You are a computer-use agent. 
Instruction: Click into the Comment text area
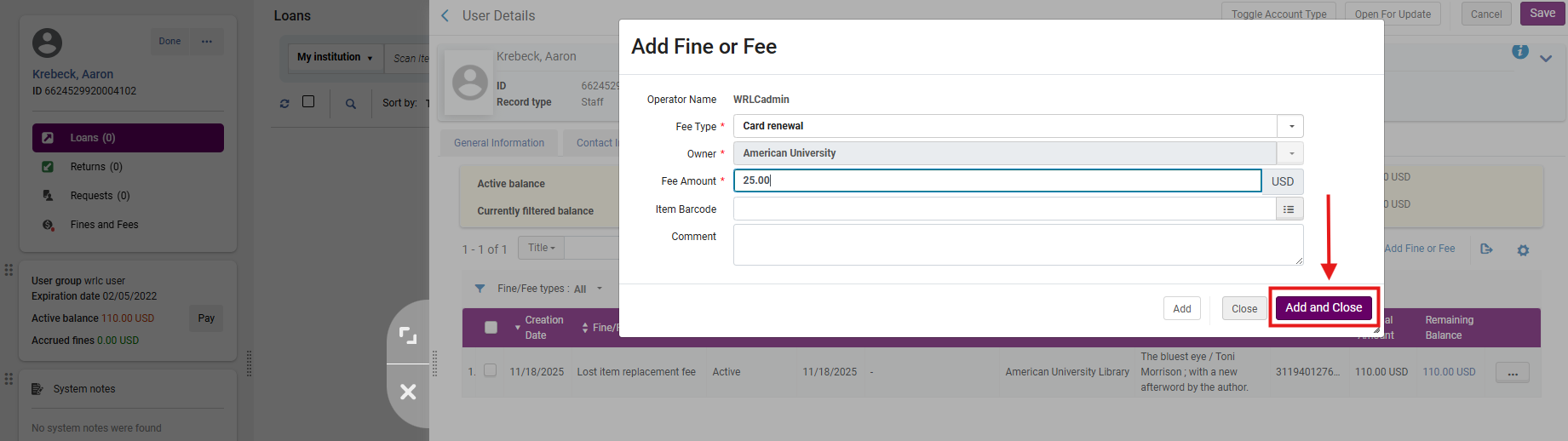pos(1017,244)
